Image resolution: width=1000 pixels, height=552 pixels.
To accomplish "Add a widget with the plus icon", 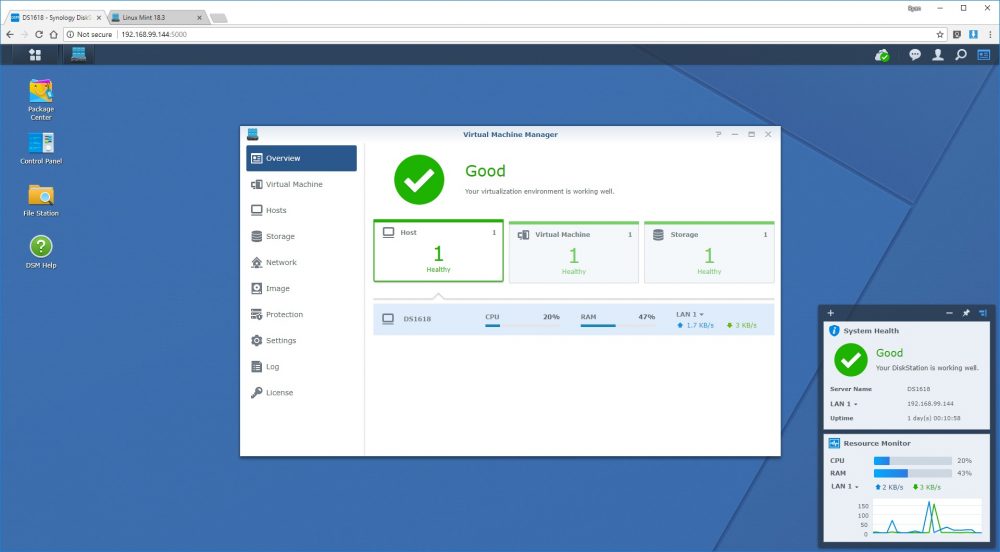I will point(830,313).
